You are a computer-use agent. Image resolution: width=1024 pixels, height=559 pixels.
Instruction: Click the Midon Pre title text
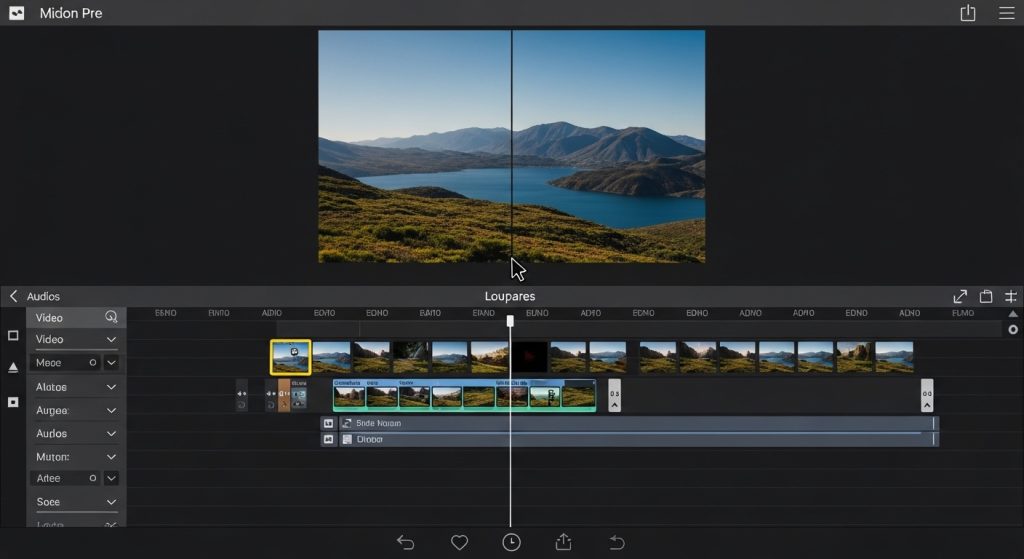click(71, 13)
